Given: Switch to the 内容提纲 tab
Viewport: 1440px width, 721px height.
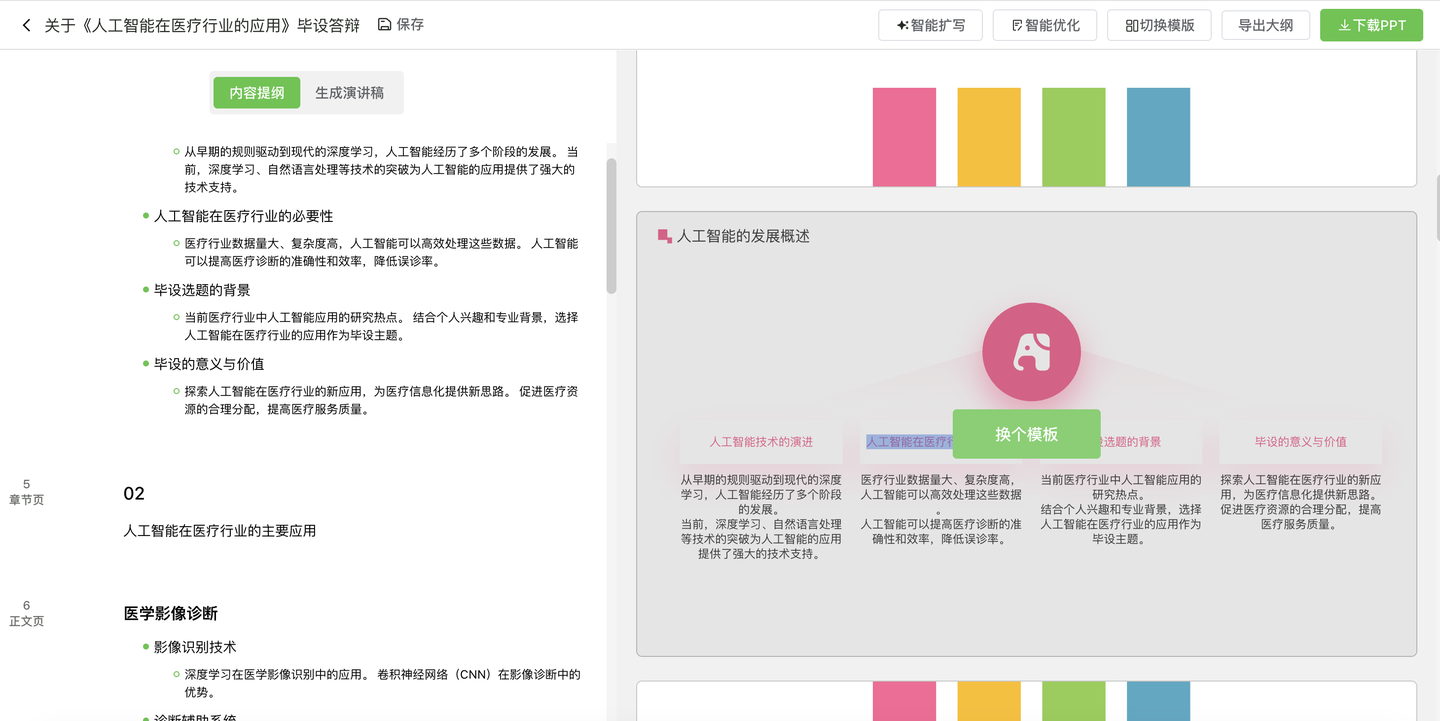Looking at the screenshot, I should (255, 92).
